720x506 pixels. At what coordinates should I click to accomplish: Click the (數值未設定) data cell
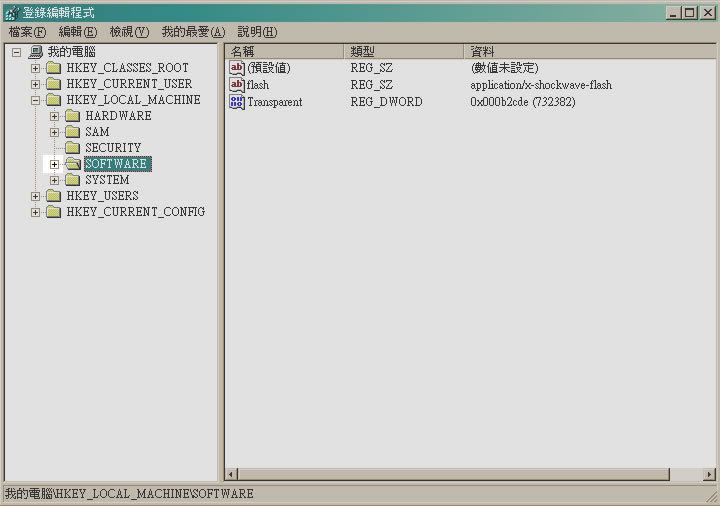coord(504,68)
